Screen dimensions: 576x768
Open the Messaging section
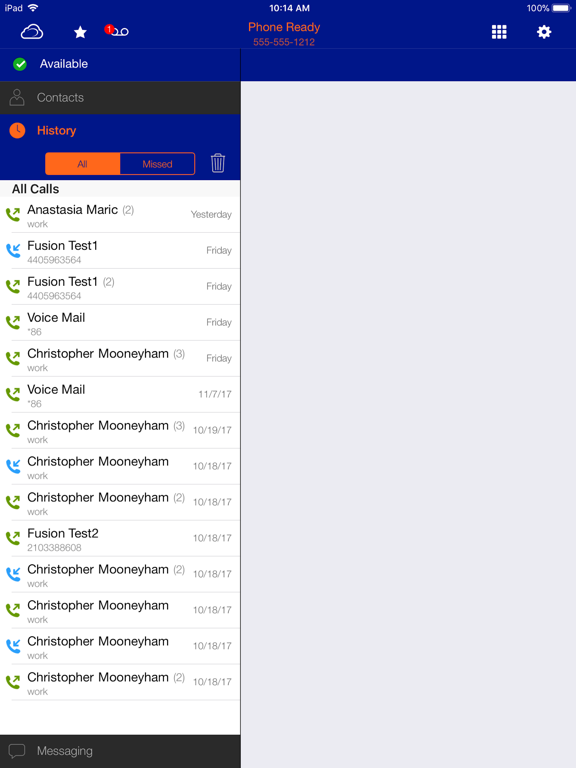pos(120,751)
